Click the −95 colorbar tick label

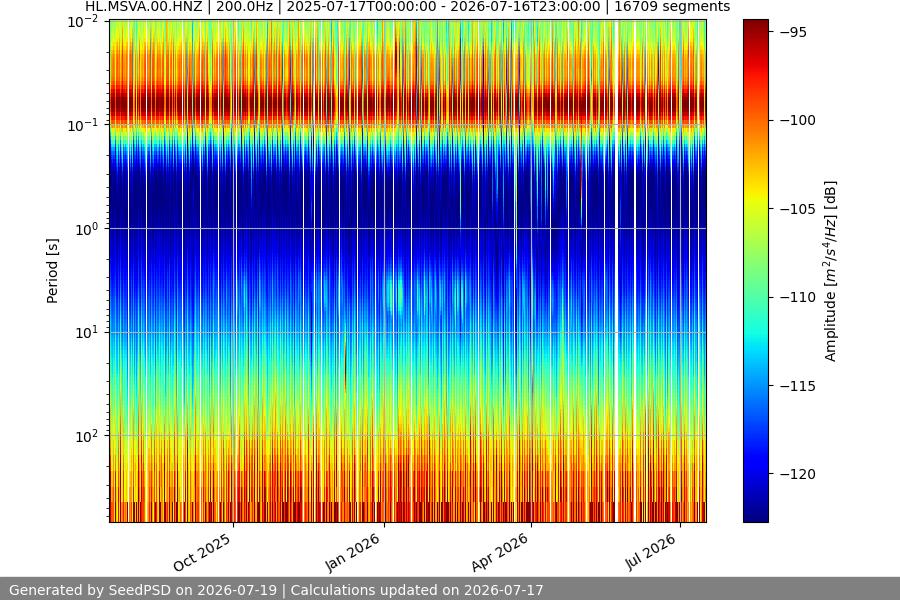[793, 32]
